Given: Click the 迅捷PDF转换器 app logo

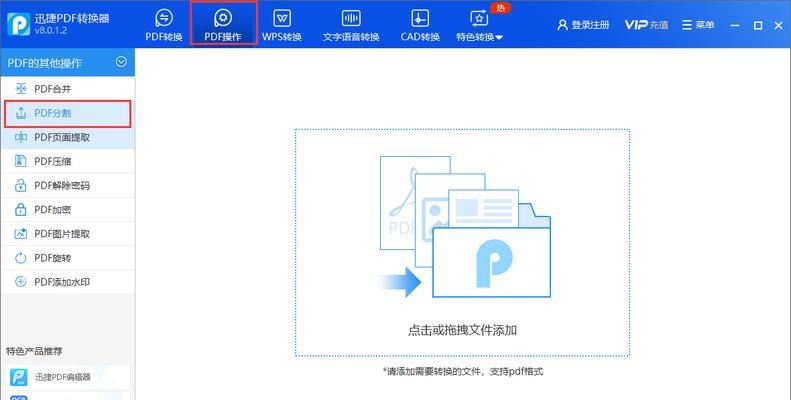Looking at the screenshot, I should point(18,24).
